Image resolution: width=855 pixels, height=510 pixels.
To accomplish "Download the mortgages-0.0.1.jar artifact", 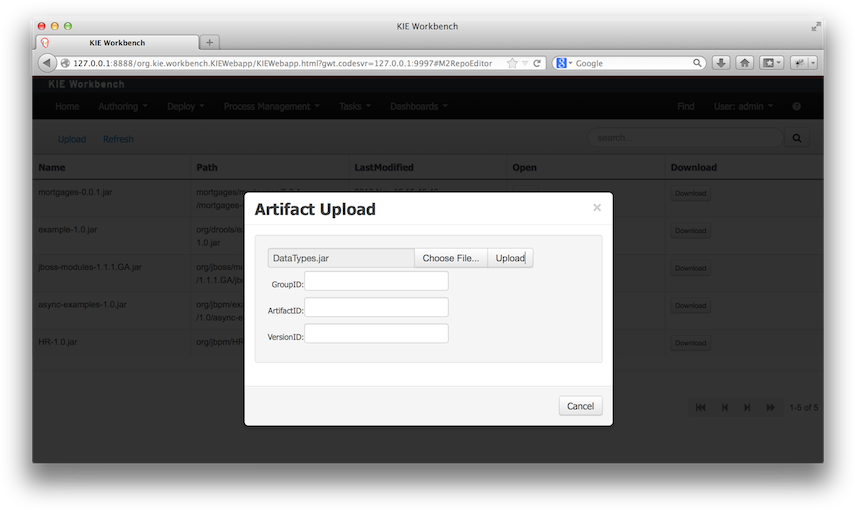I will [x=690, y=193].
